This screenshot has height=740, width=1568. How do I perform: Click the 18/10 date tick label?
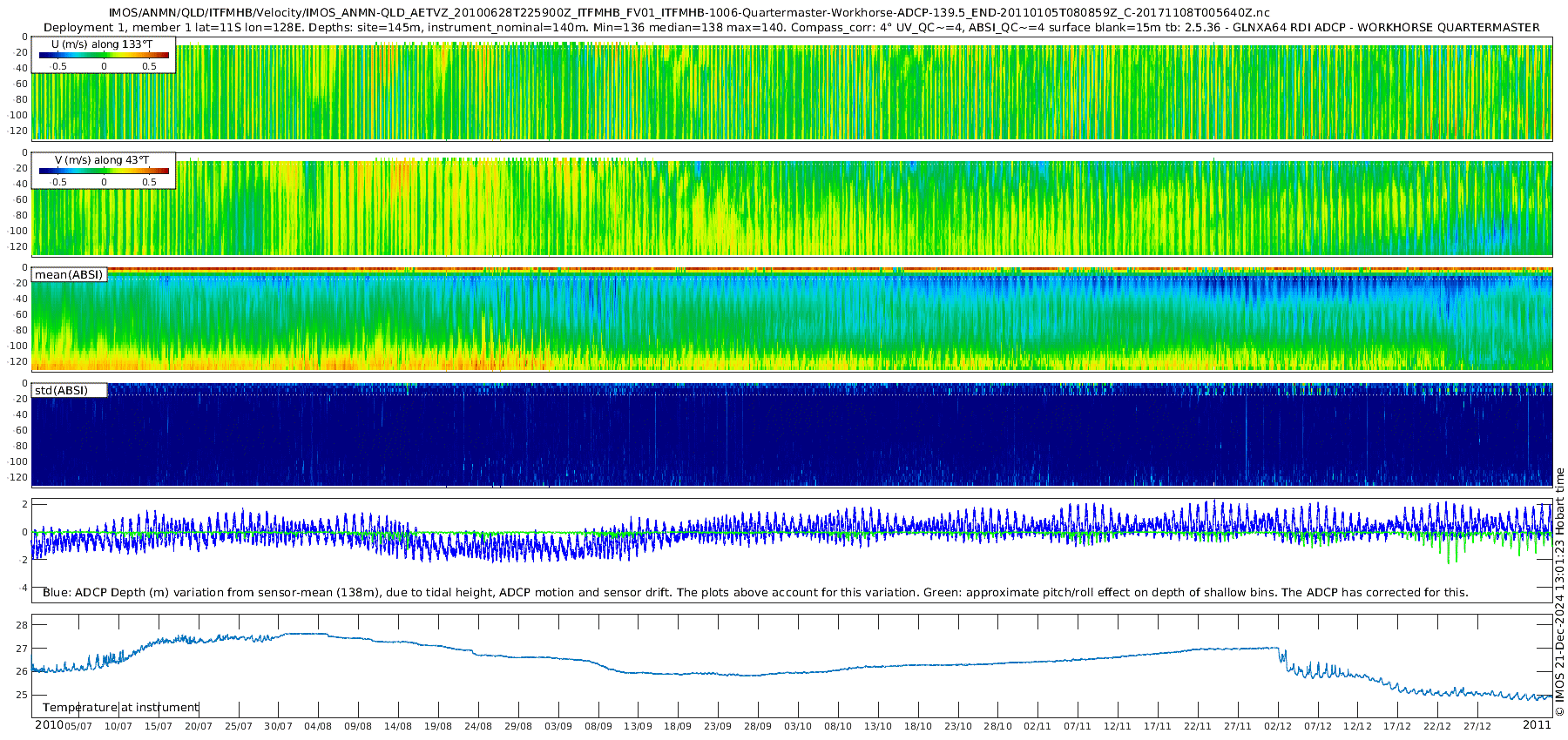click(918, 726)
